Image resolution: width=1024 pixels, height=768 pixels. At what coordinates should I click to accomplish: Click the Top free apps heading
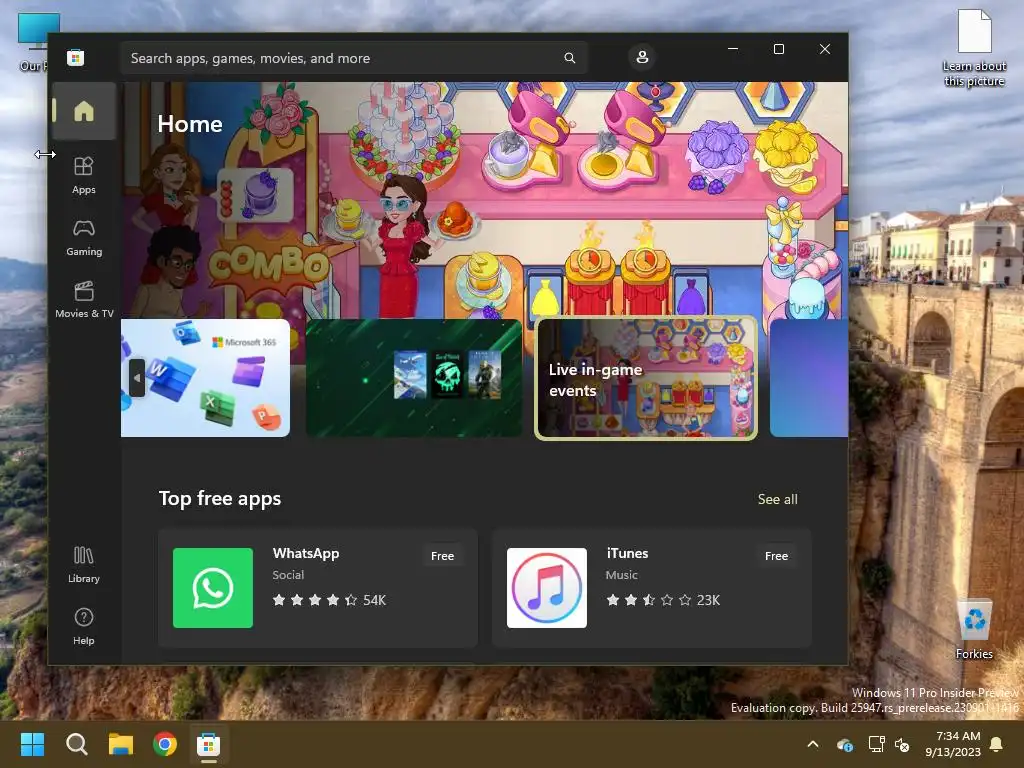[x=220, y=498]
